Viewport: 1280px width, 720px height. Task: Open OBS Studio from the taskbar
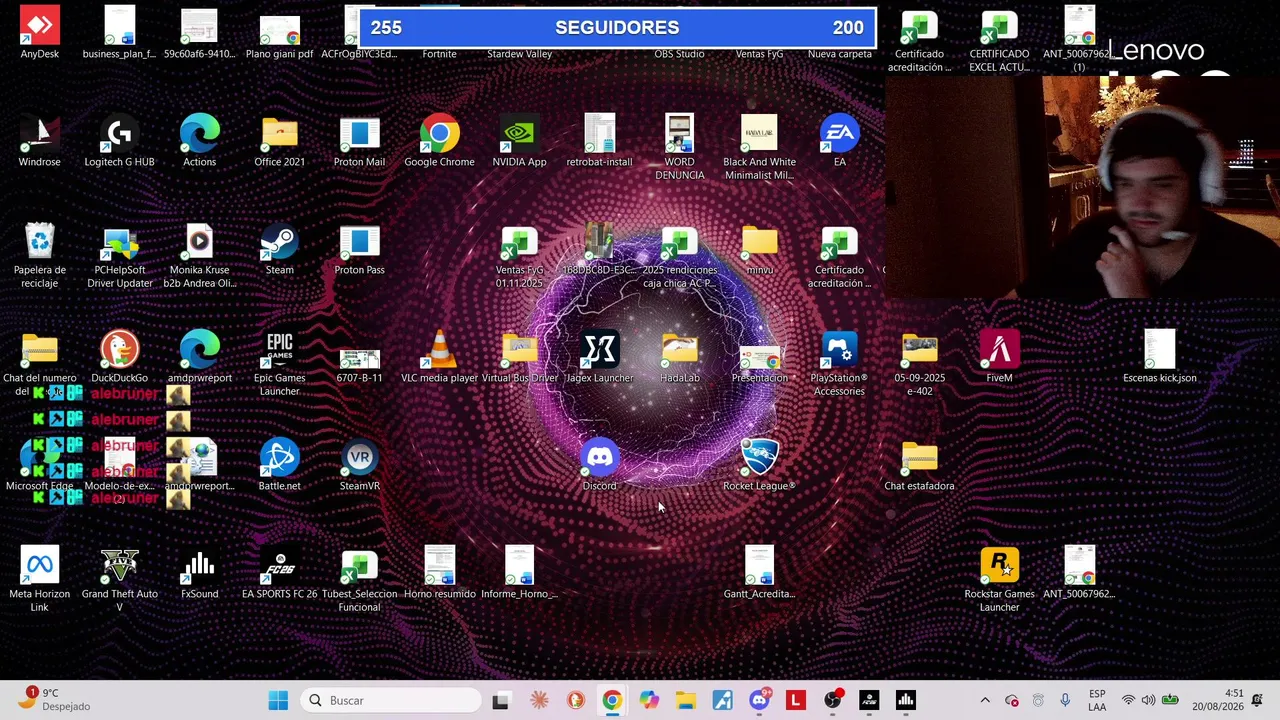(x=832, y=700)
